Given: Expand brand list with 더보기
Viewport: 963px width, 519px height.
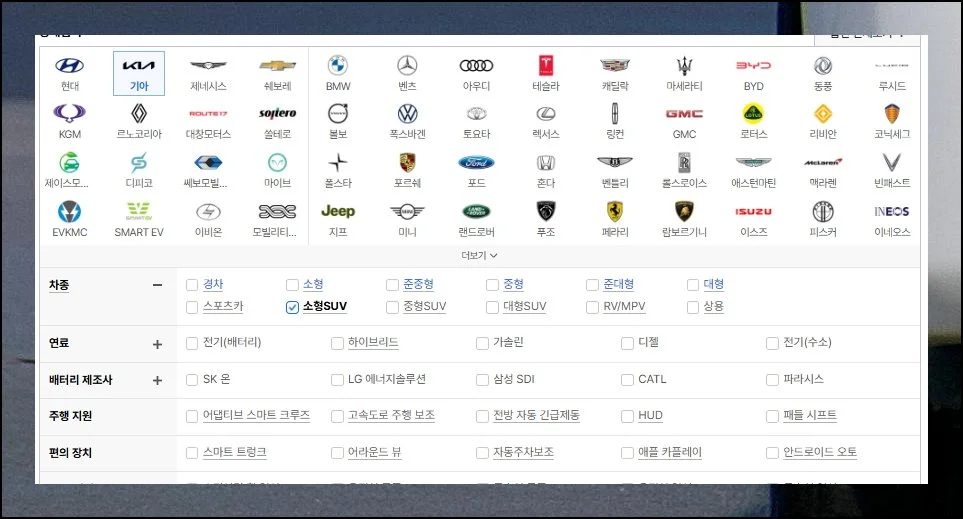Looking at the screenshot, I should [479, 255].
